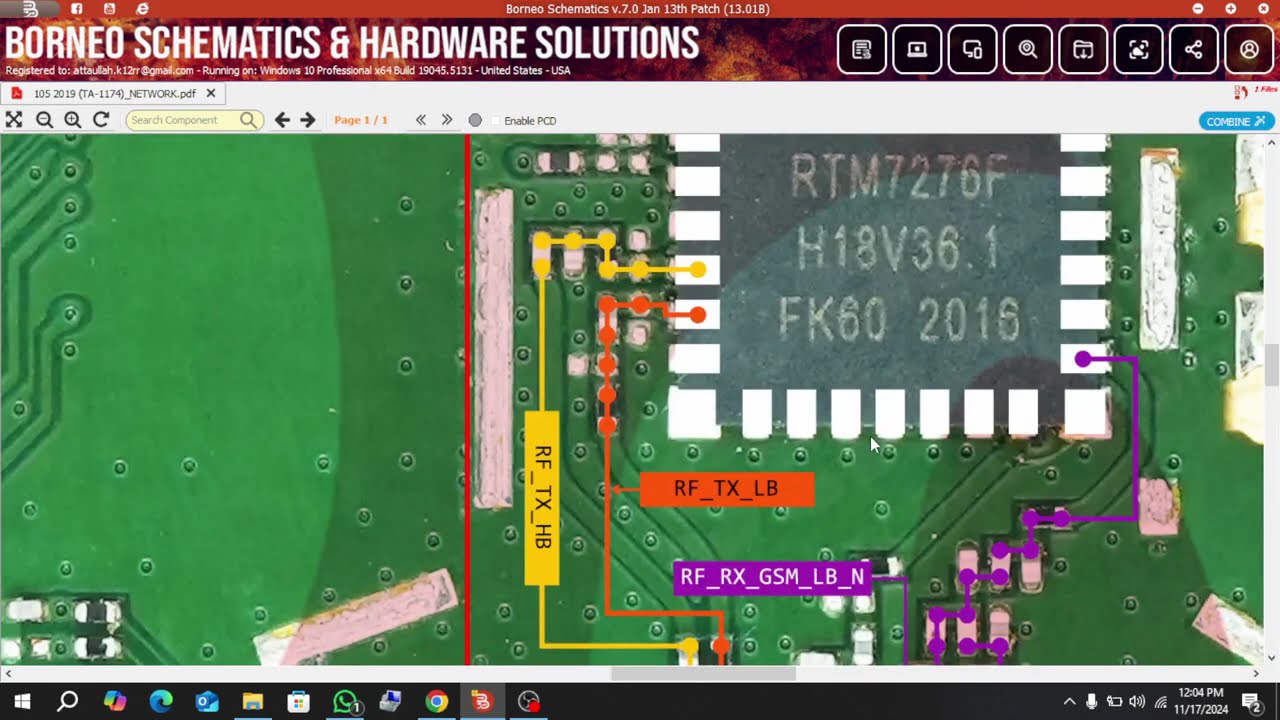Click the RF_TX_LB orange label
The image size is (1280, 720).
coord(726,488)
